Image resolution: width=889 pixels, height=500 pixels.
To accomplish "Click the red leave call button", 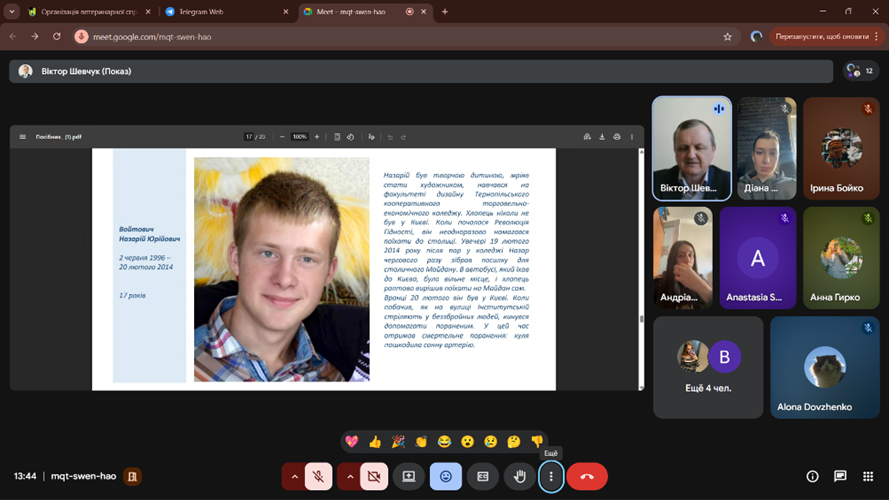I will (587, 477).
